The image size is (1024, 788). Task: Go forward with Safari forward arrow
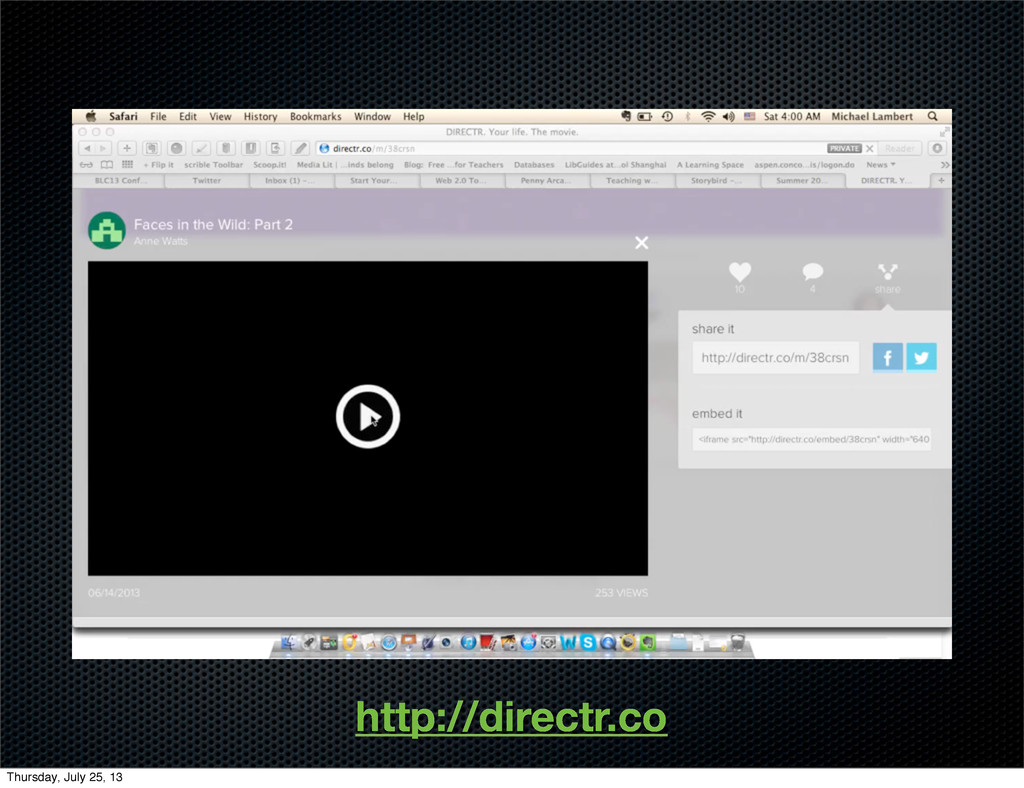103,148
